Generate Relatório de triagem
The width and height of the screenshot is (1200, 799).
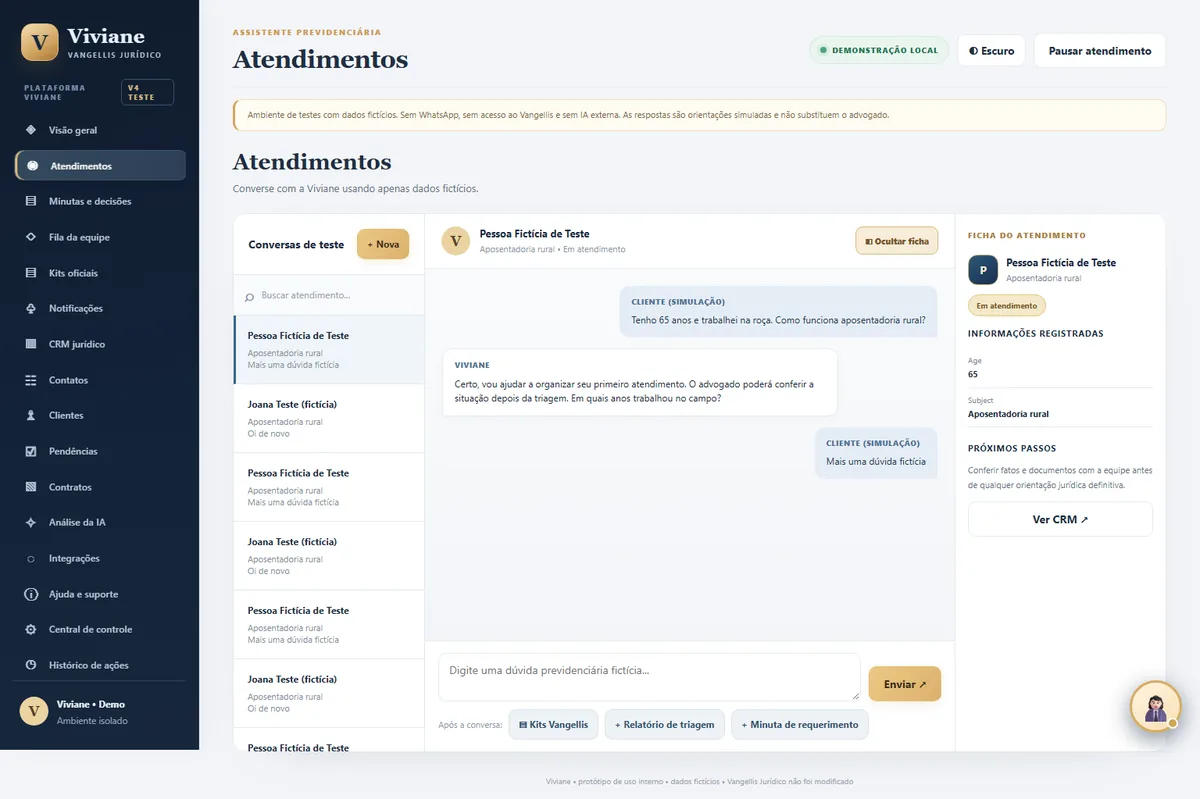[x=665, y=724]
